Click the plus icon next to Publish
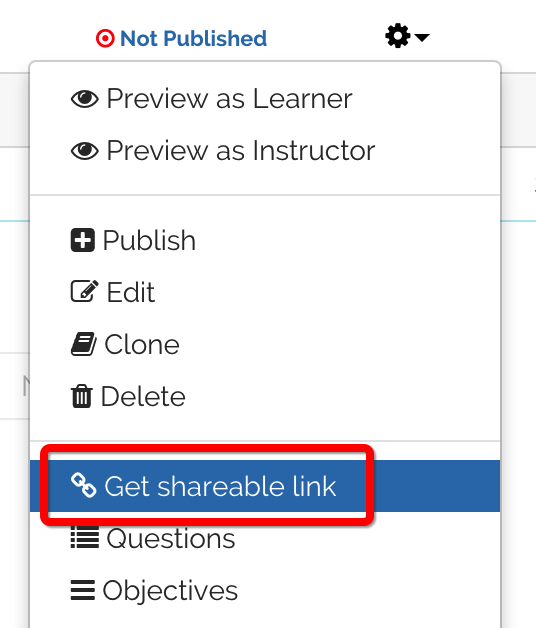This screenshot has height=628, width=536. [83, 240]
